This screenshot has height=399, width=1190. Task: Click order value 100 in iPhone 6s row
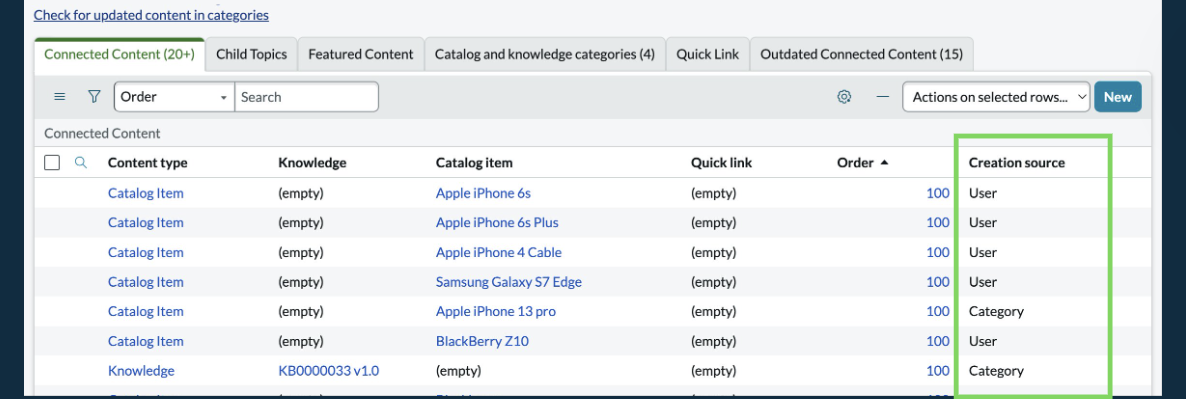pos(938,193)
